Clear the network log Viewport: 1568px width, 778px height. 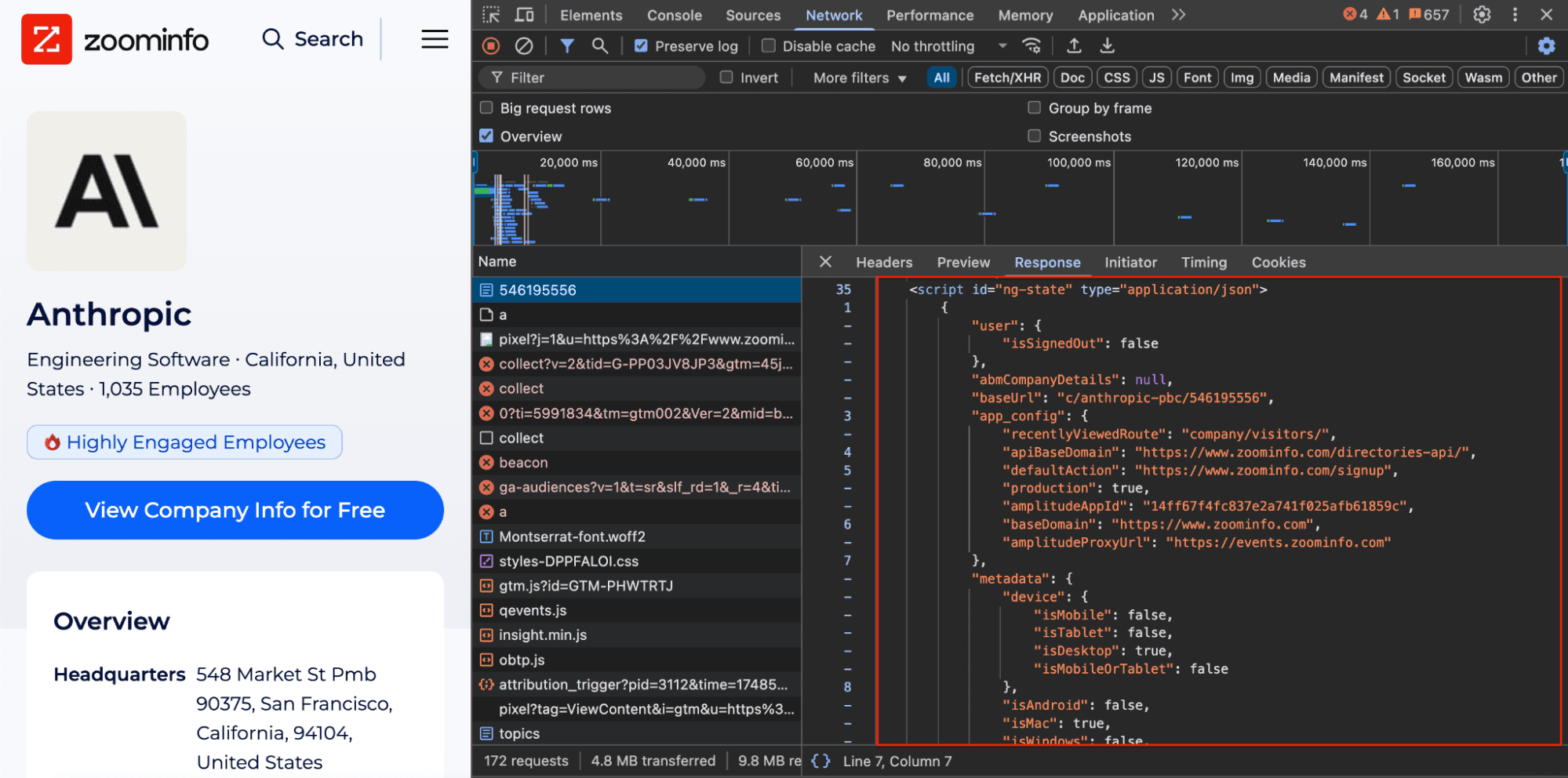pyautogui.click(x=524, y=46)
